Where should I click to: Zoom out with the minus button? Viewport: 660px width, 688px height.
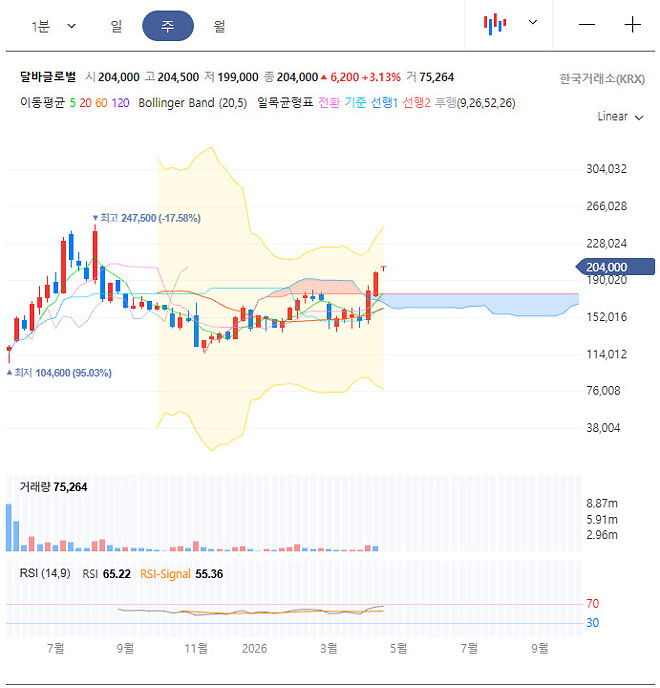tap(587, 25)
